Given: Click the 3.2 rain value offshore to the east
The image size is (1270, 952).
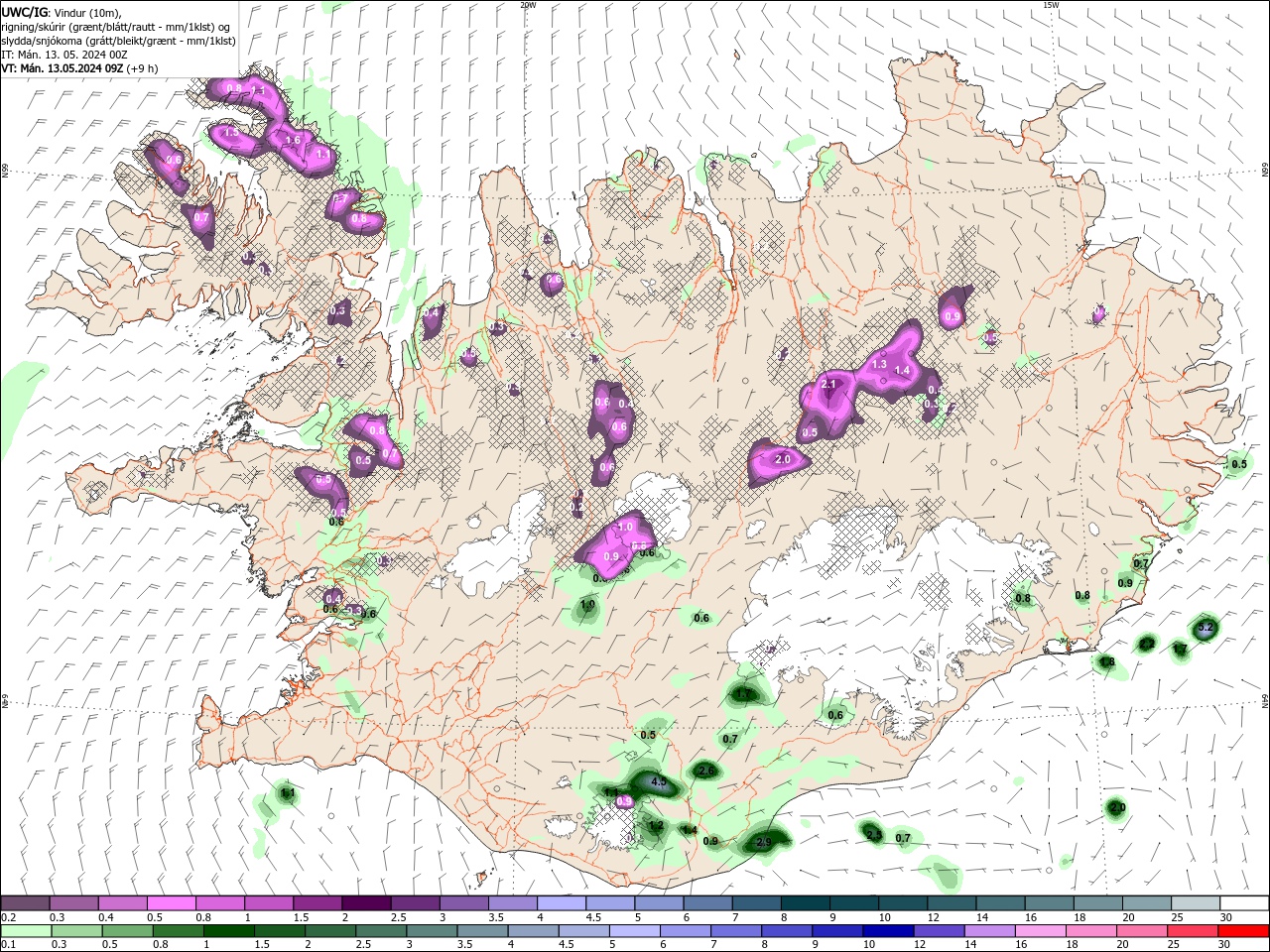Looking at the screenshot, I should coord(1206,628).
